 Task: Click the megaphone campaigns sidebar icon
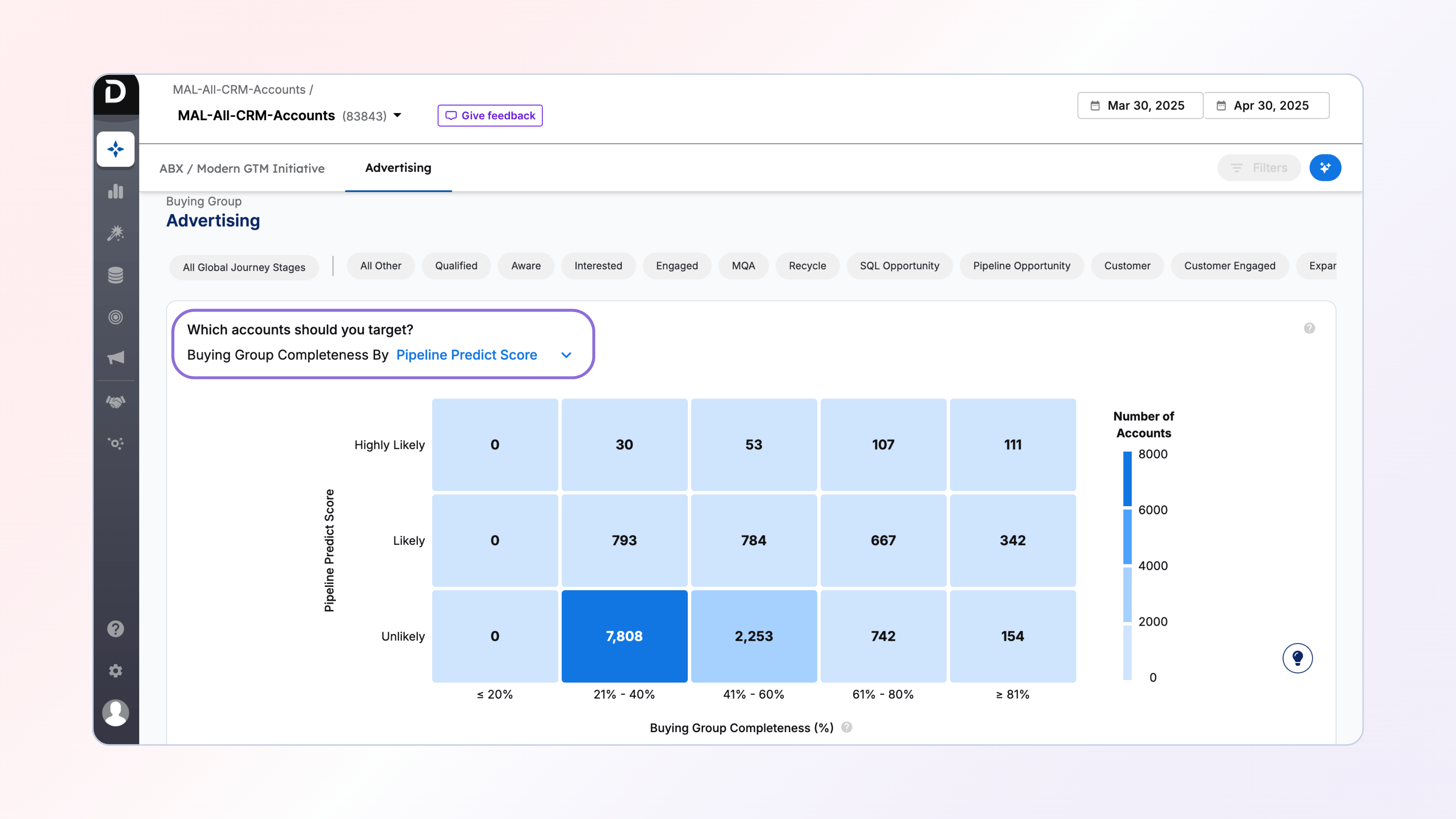tap(115, 358)
